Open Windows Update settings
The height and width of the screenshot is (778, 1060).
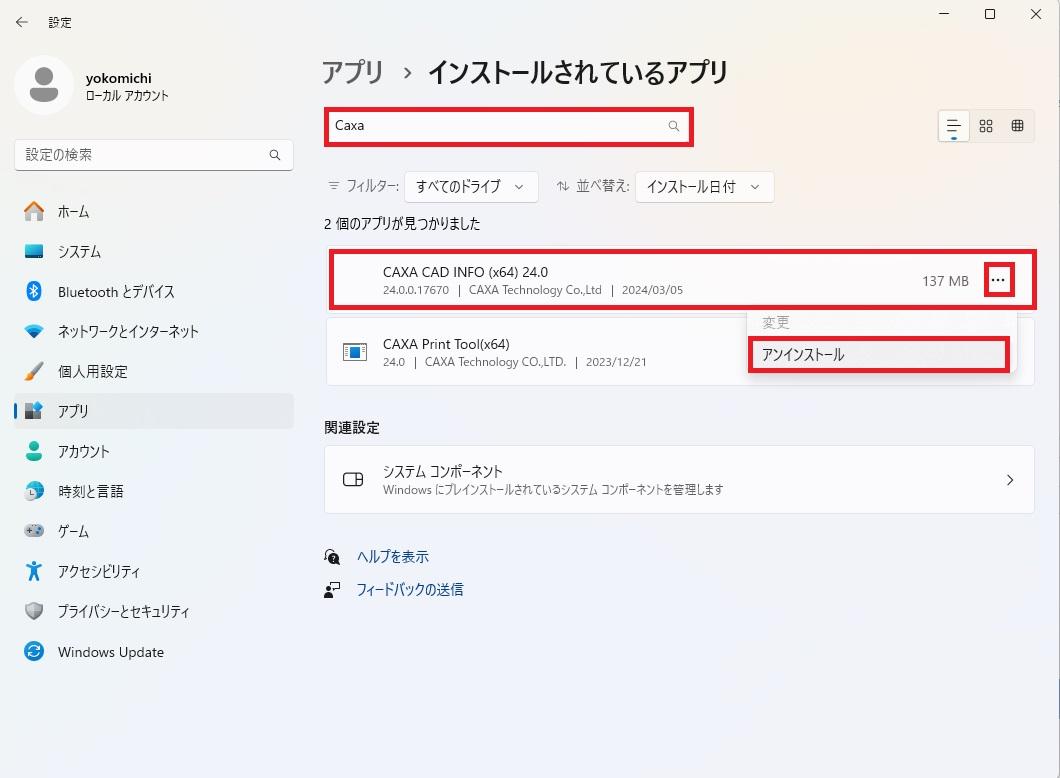point(110,652)
